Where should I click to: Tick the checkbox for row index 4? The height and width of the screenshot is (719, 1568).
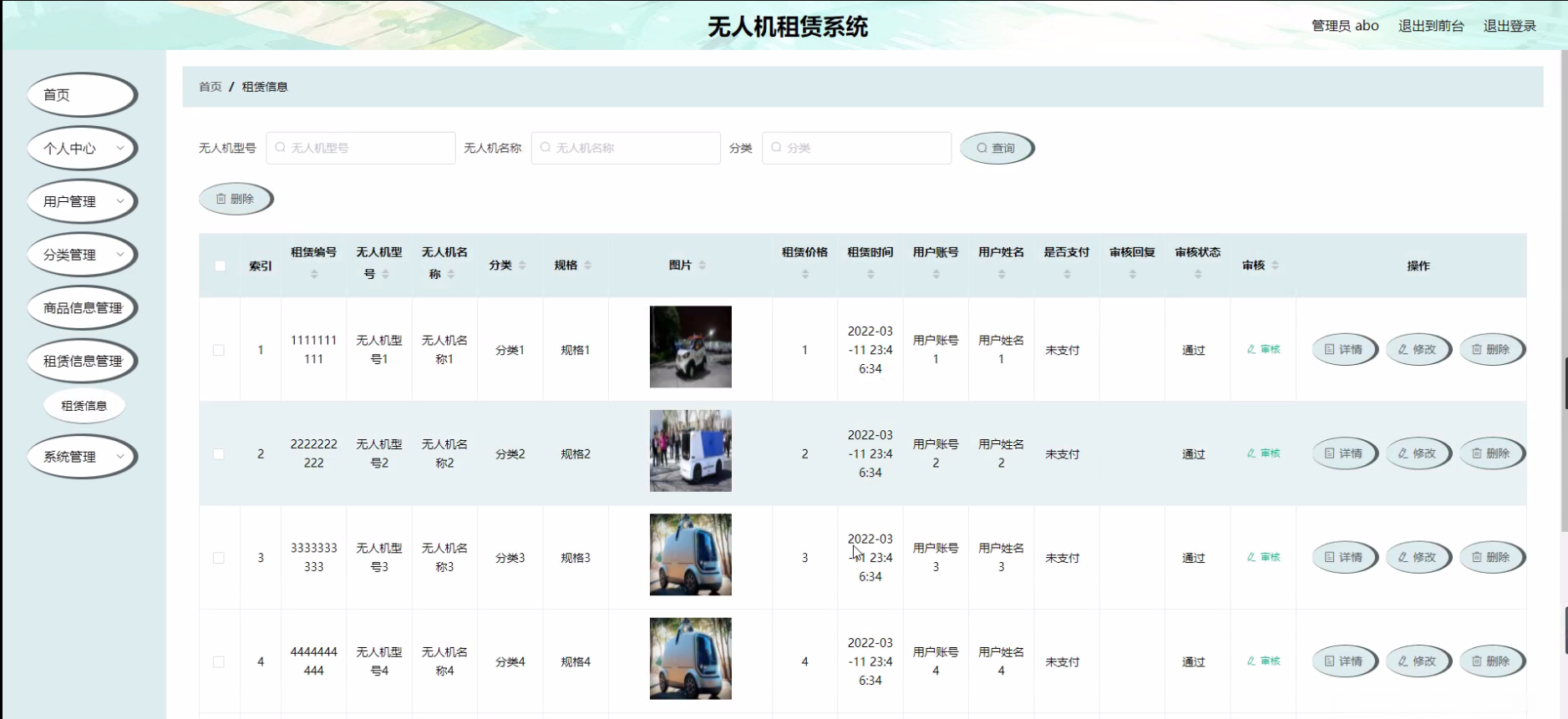[219, 661]
